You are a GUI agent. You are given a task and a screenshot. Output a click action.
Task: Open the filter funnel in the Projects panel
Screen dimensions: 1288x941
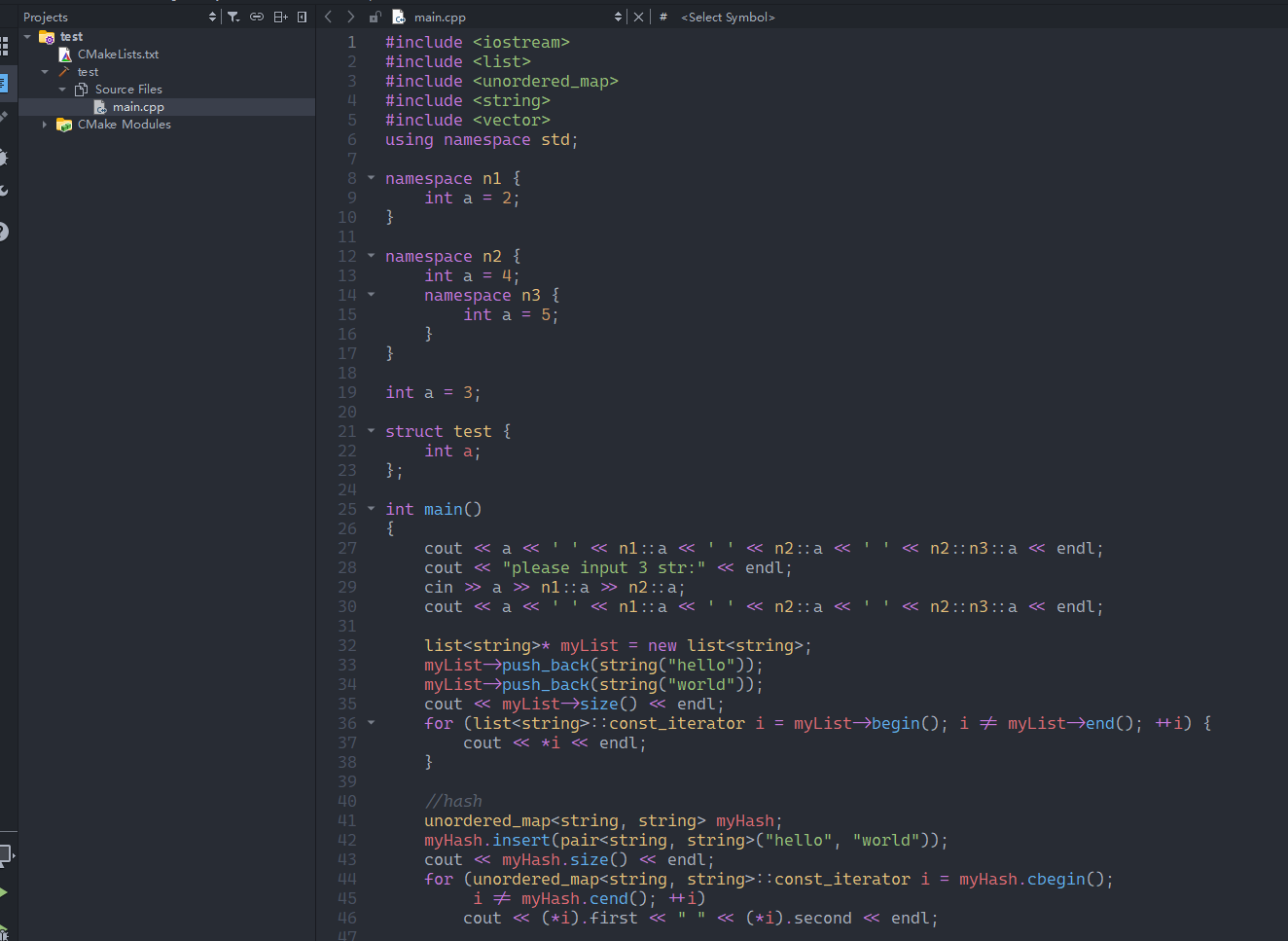(233, 17)
